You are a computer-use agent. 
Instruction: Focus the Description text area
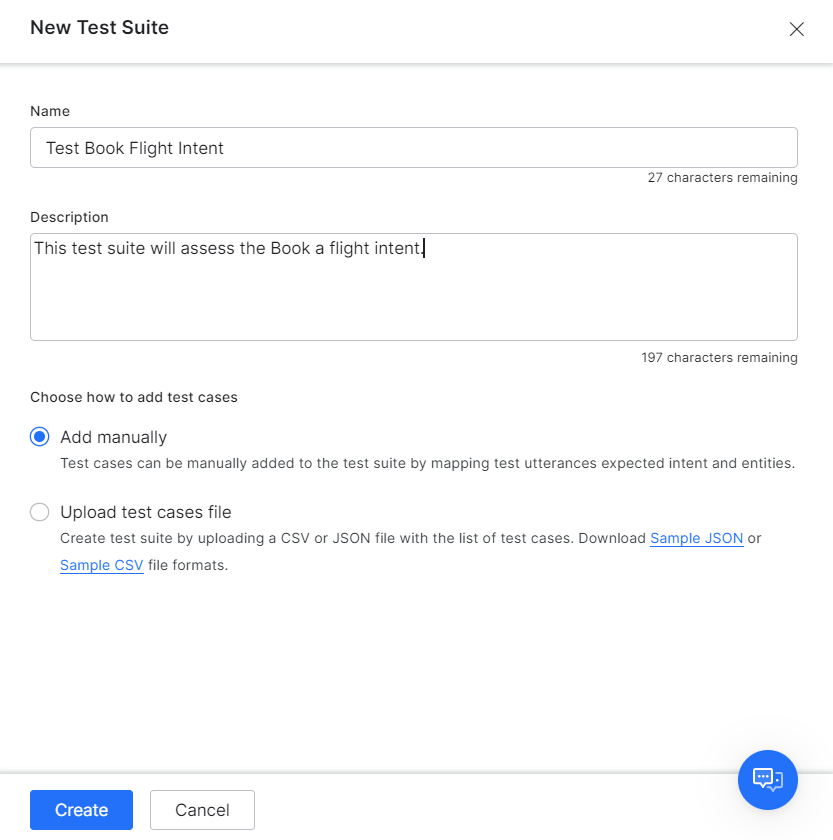(x=413, y=285)
